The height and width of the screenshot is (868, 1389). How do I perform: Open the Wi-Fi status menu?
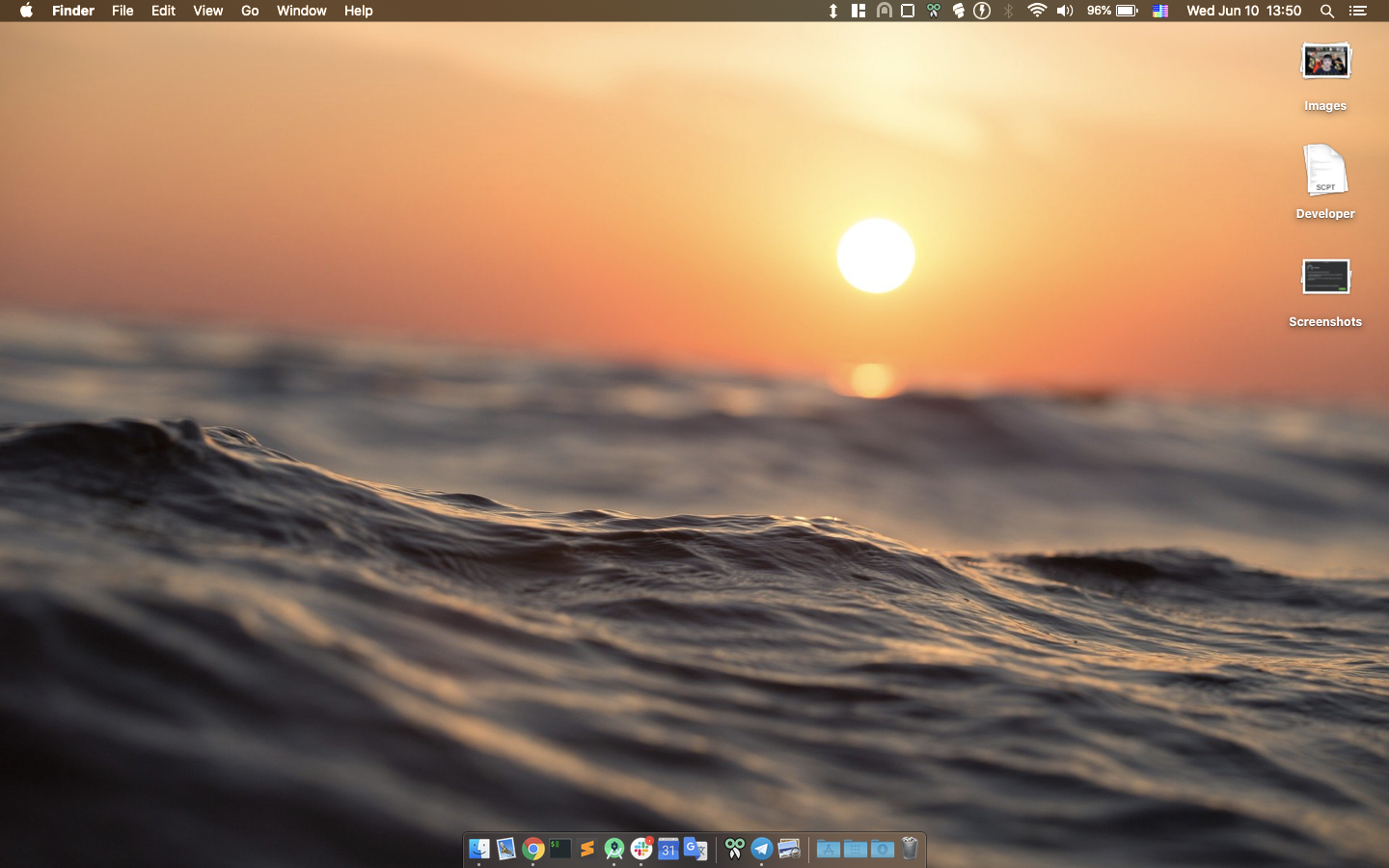[1037, 11]
